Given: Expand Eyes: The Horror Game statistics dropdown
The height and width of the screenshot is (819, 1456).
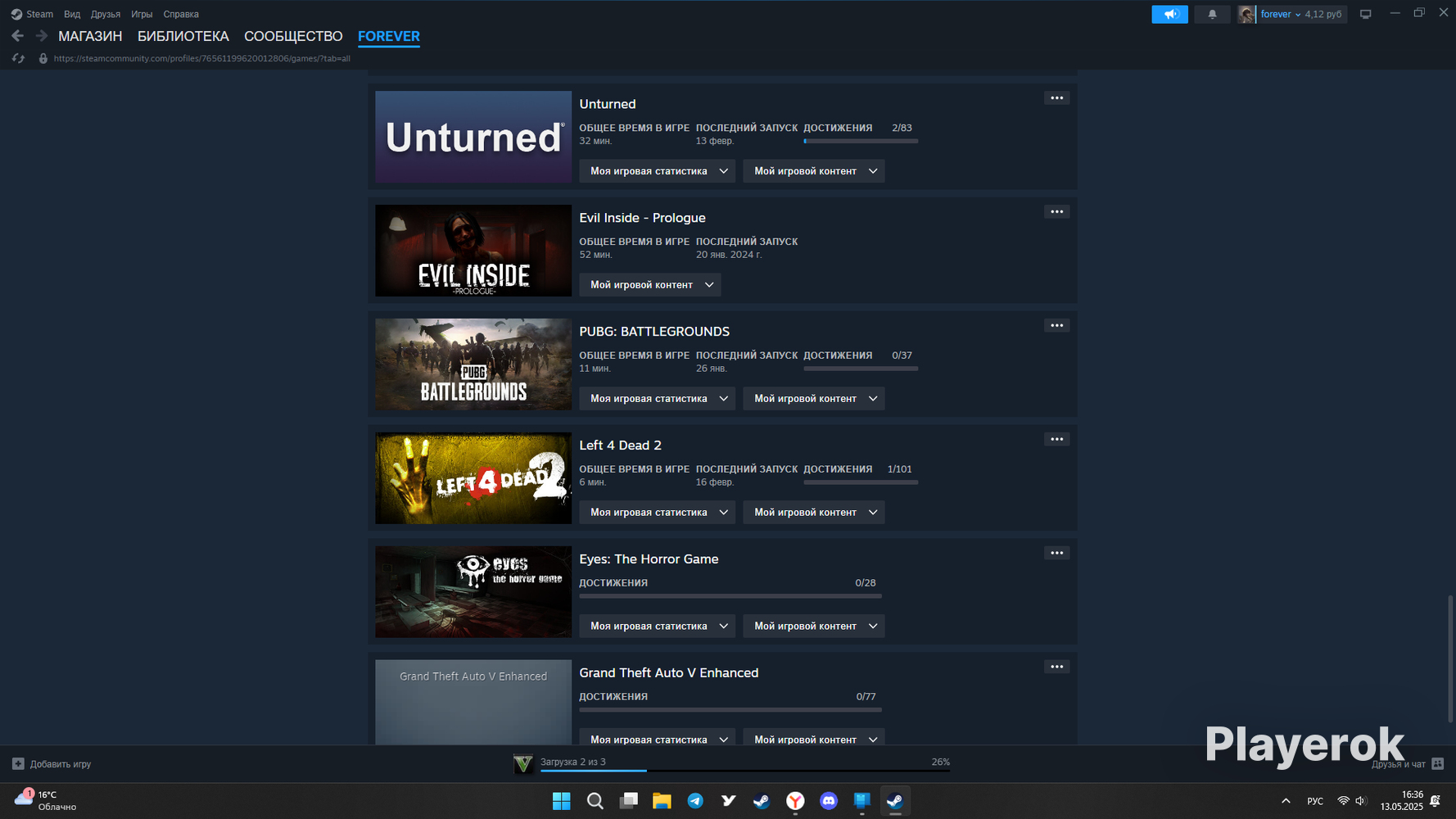Looking at the screenshot, I should tap(658, 627).
